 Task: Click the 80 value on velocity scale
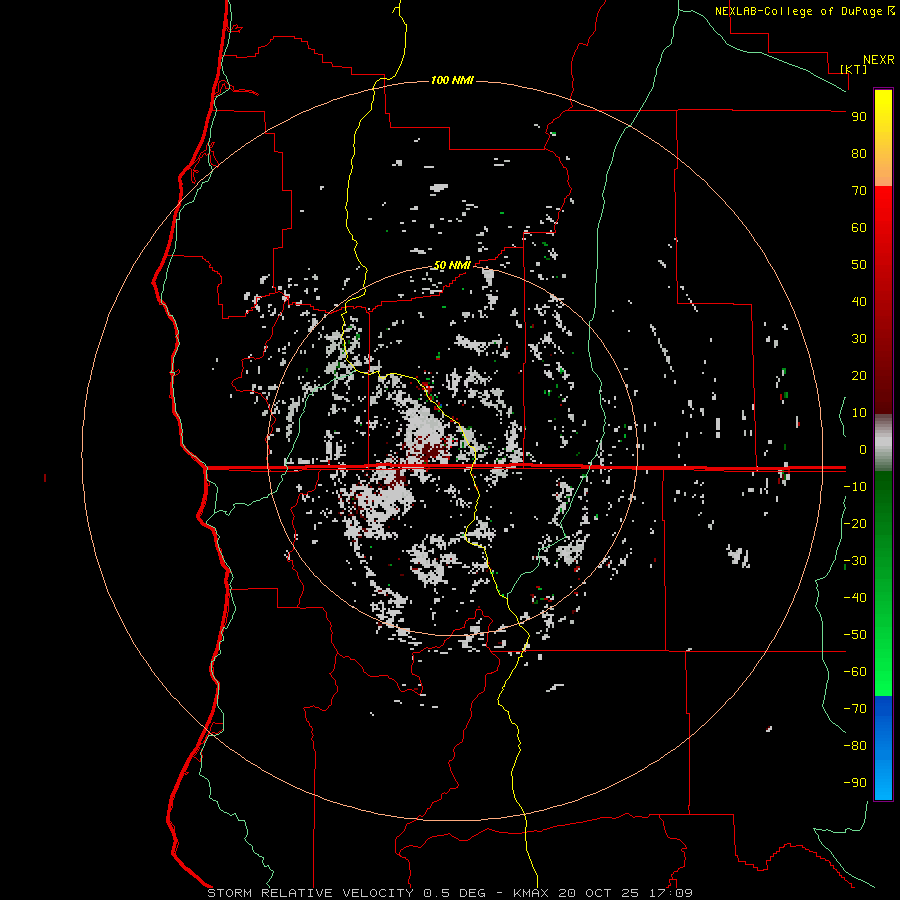(859, 153)
